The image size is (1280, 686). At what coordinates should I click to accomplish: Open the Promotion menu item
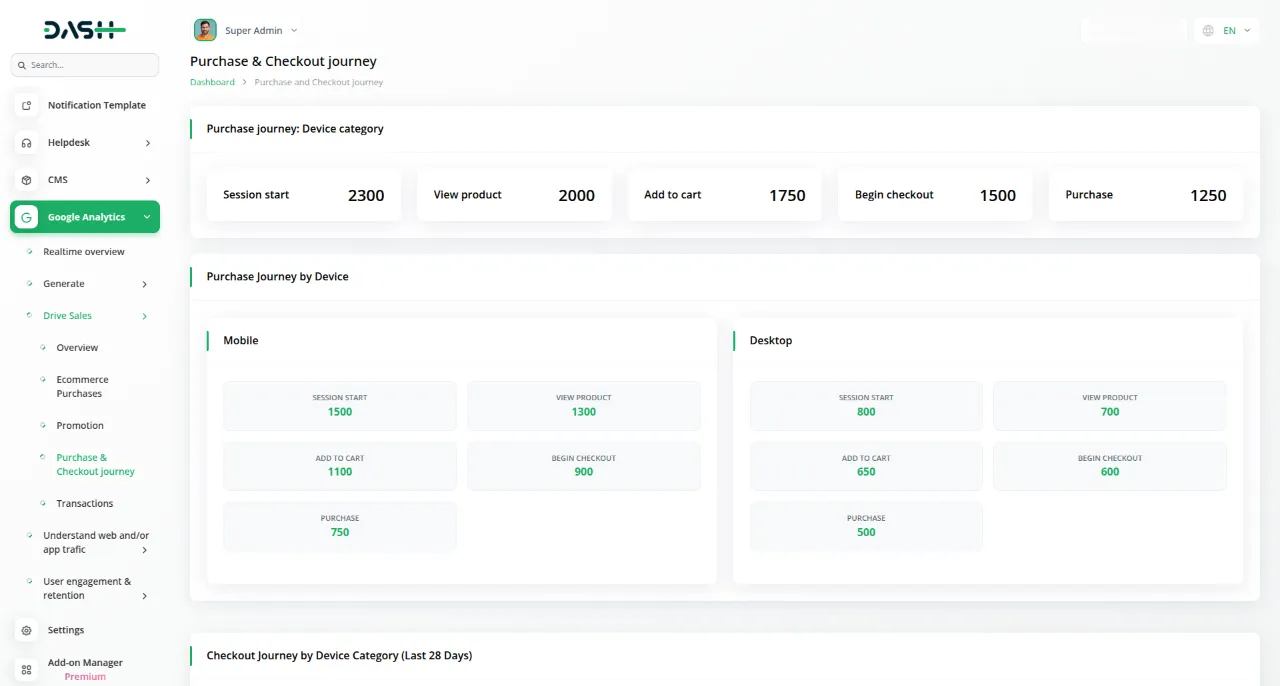tap(79, 425)
